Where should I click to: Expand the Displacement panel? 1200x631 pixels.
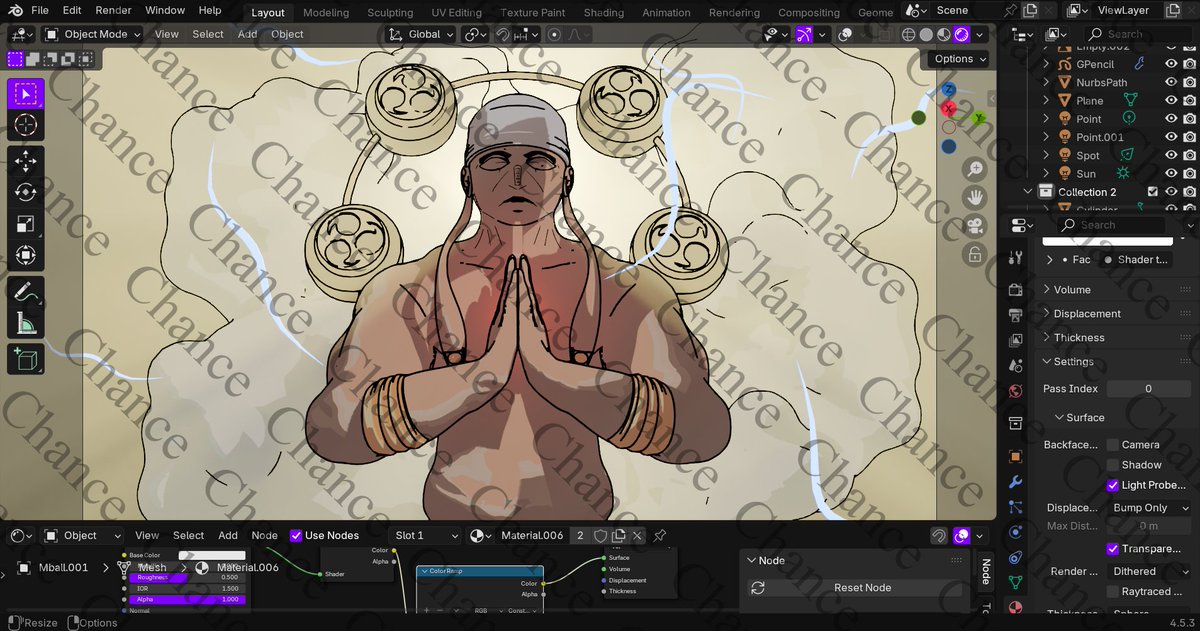(1087, 314)
